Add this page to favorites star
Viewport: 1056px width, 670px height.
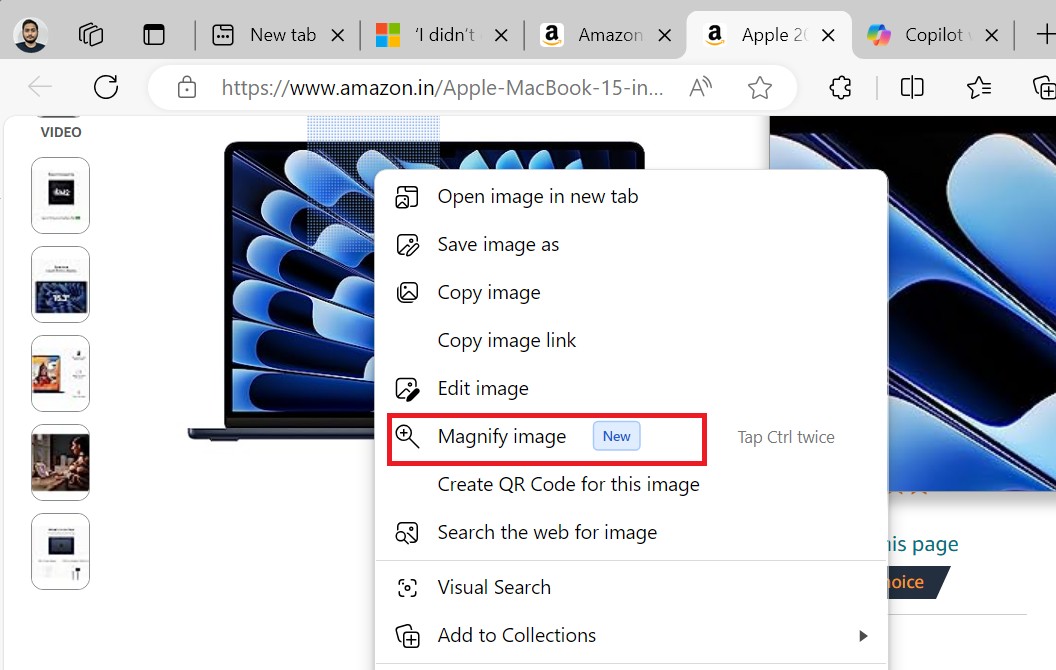point(759,87)
